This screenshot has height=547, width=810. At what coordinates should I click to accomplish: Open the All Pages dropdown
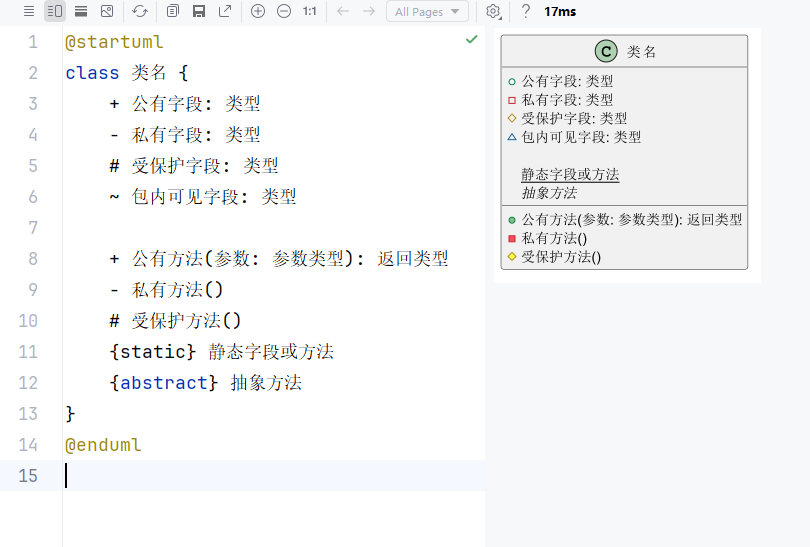pyautogui.click(x=427, y=11)
